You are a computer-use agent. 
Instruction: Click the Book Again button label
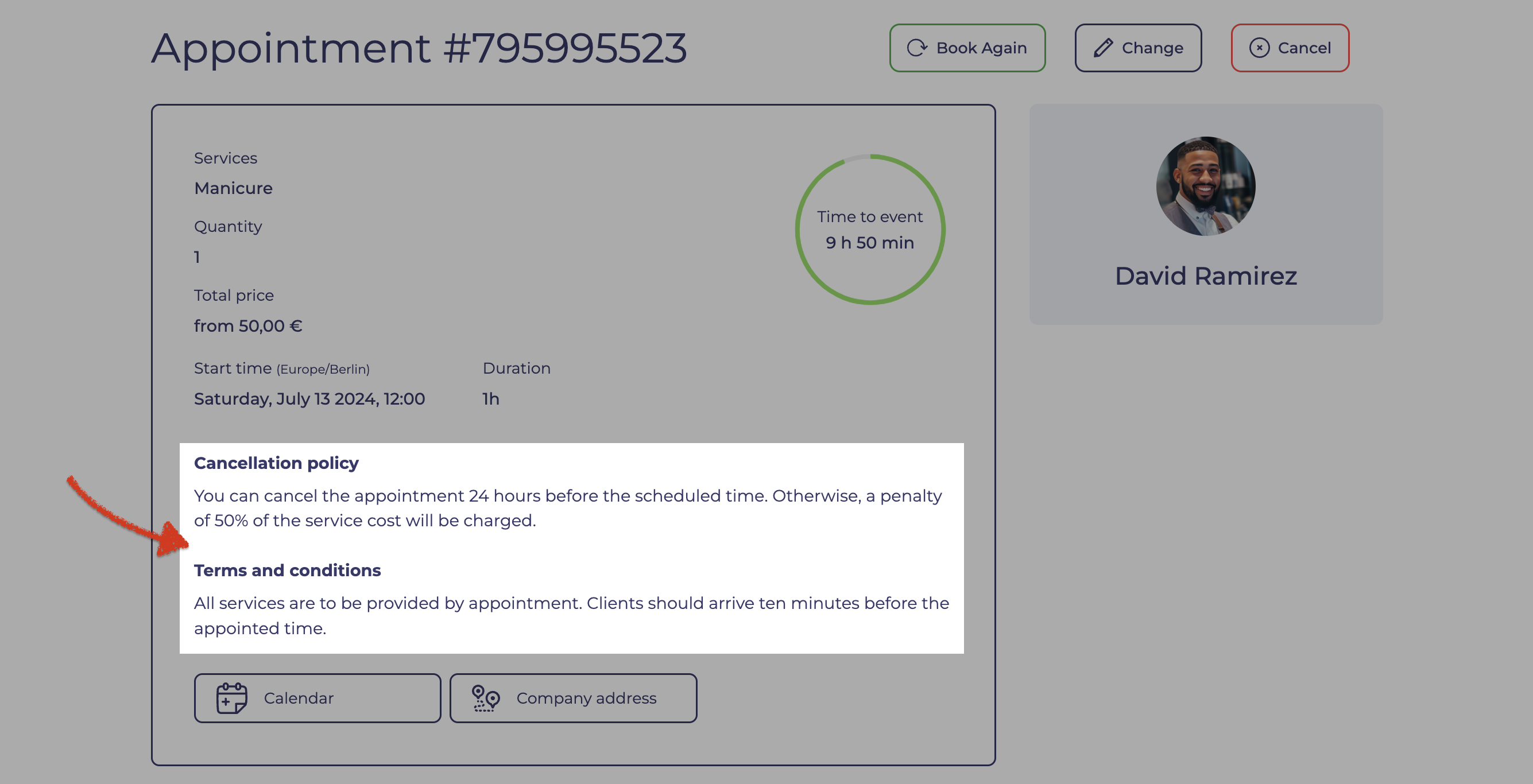click(x=981, y=48)
